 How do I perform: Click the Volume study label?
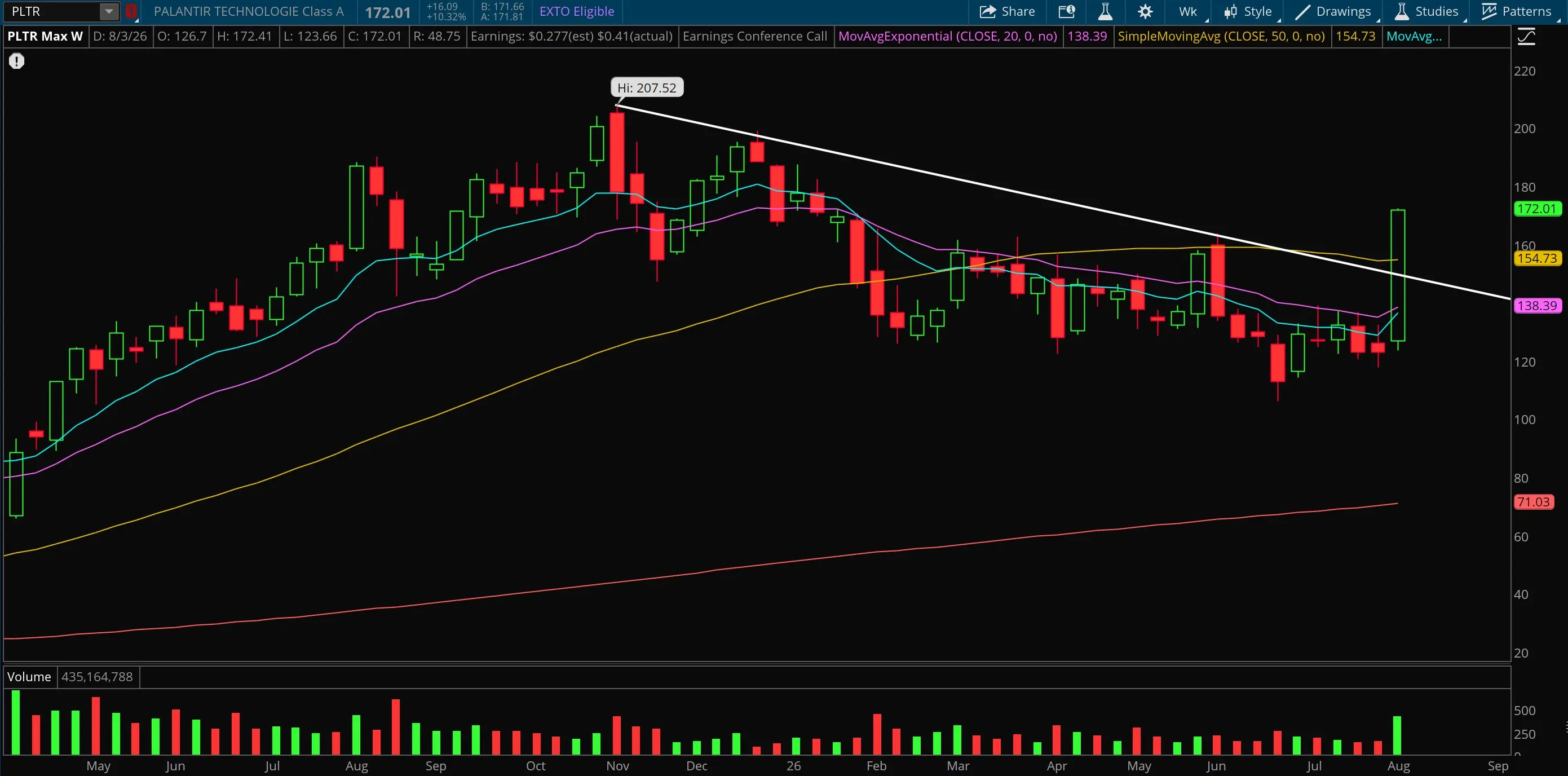[29, 677]
